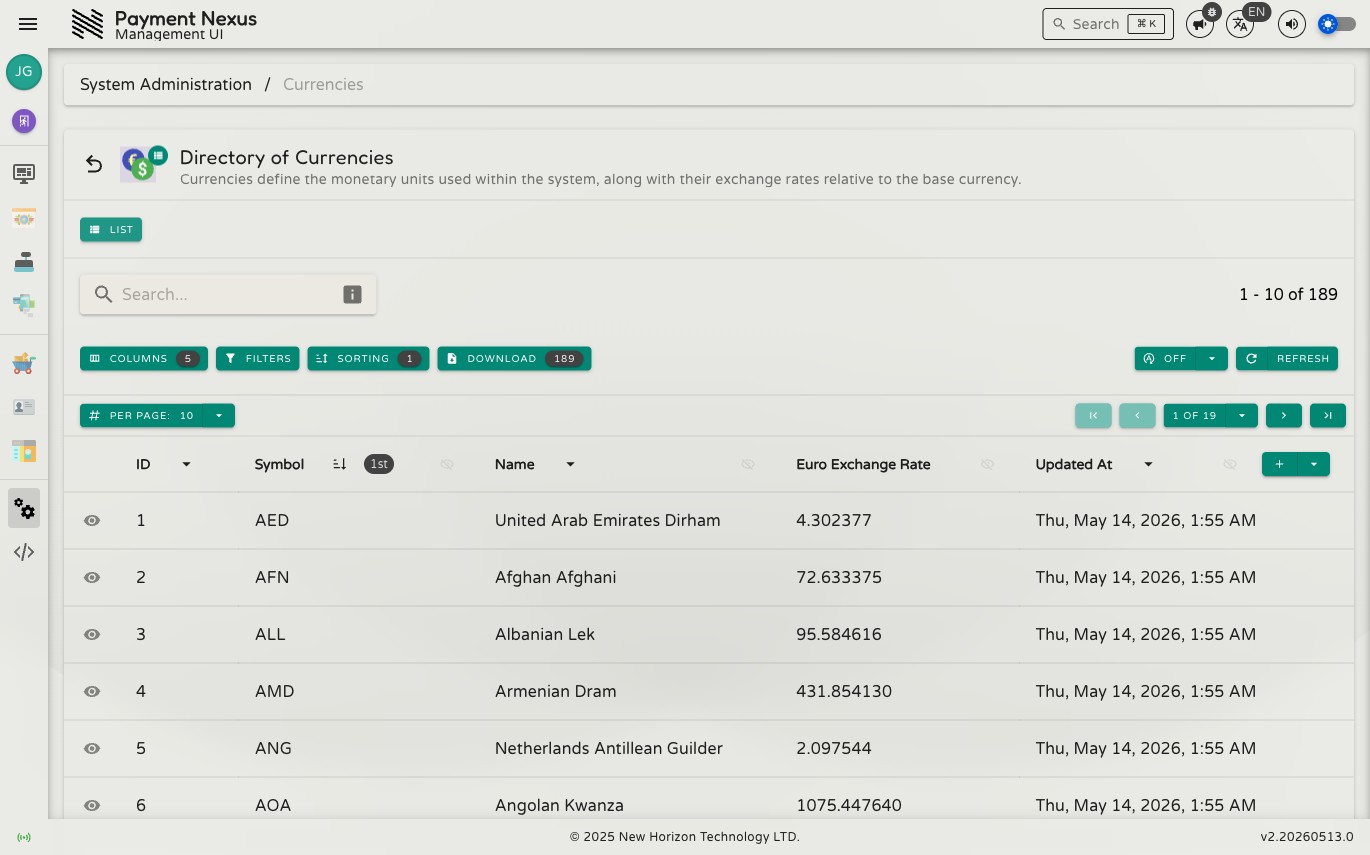This screenshot has width=1370, height=855.
Task: Open the Name column dropdown arrow
Action: (x=570, y=464)
